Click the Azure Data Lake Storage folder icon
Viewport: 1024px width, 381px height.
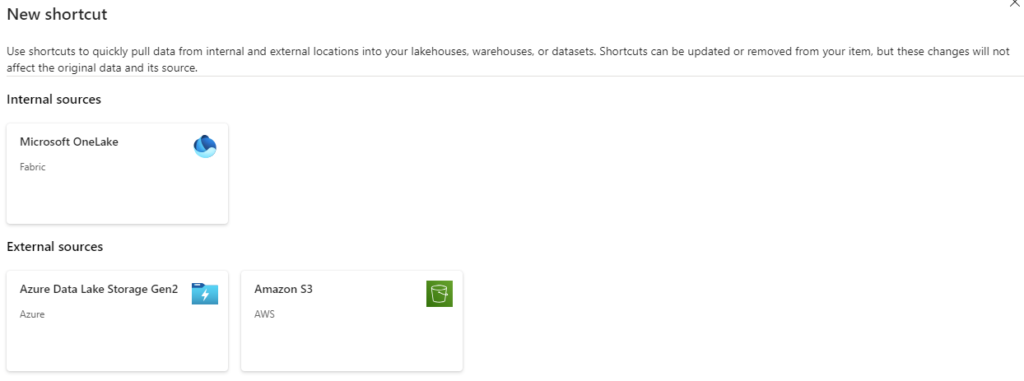(204, 294)
